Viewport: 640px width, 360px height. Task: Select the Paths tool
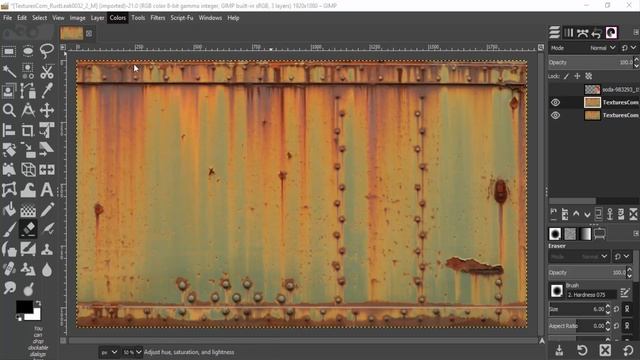point(28,91)
